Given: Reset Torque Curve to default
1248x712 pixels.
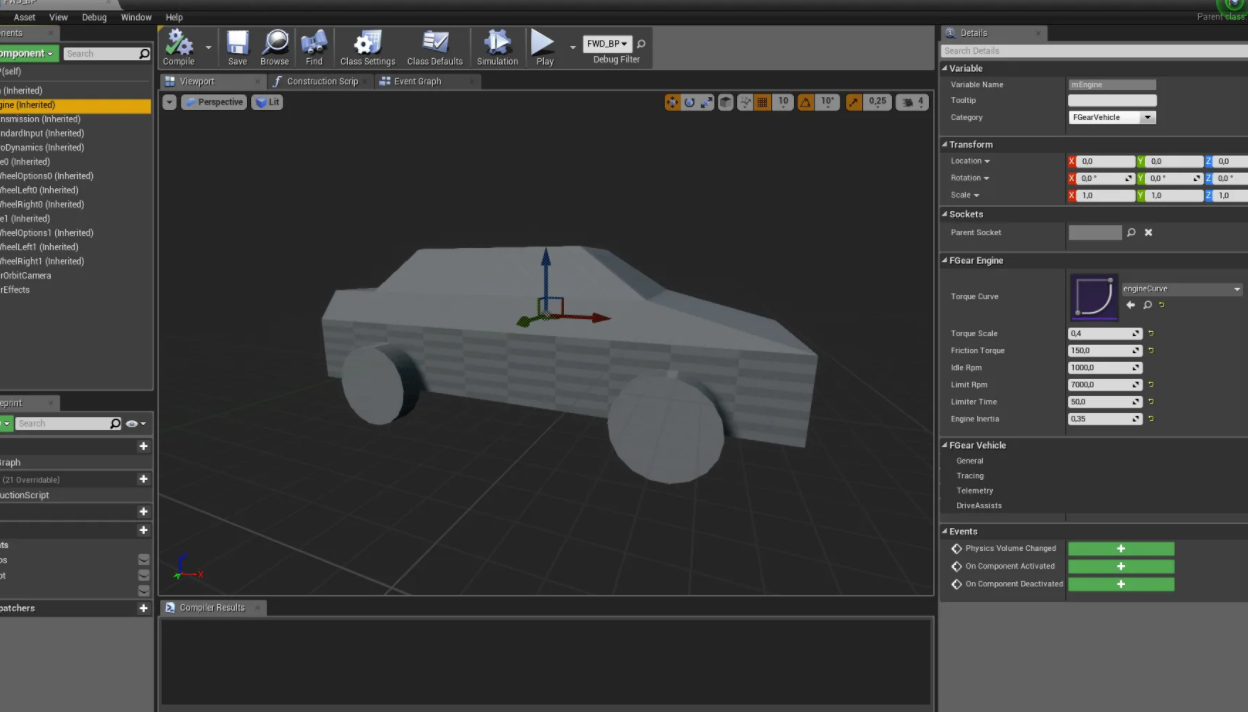Looking at the screenshot, I should (x=1162, y=305).
